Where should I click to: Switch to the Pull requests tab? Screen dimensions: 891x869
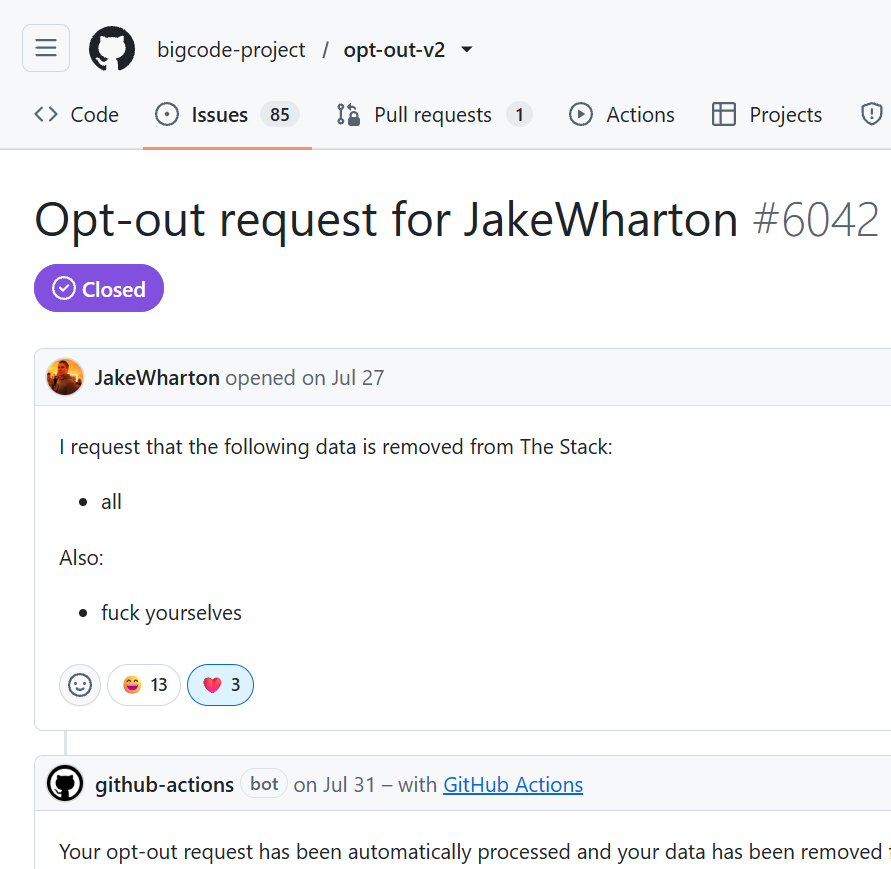[x=434, y=115]
